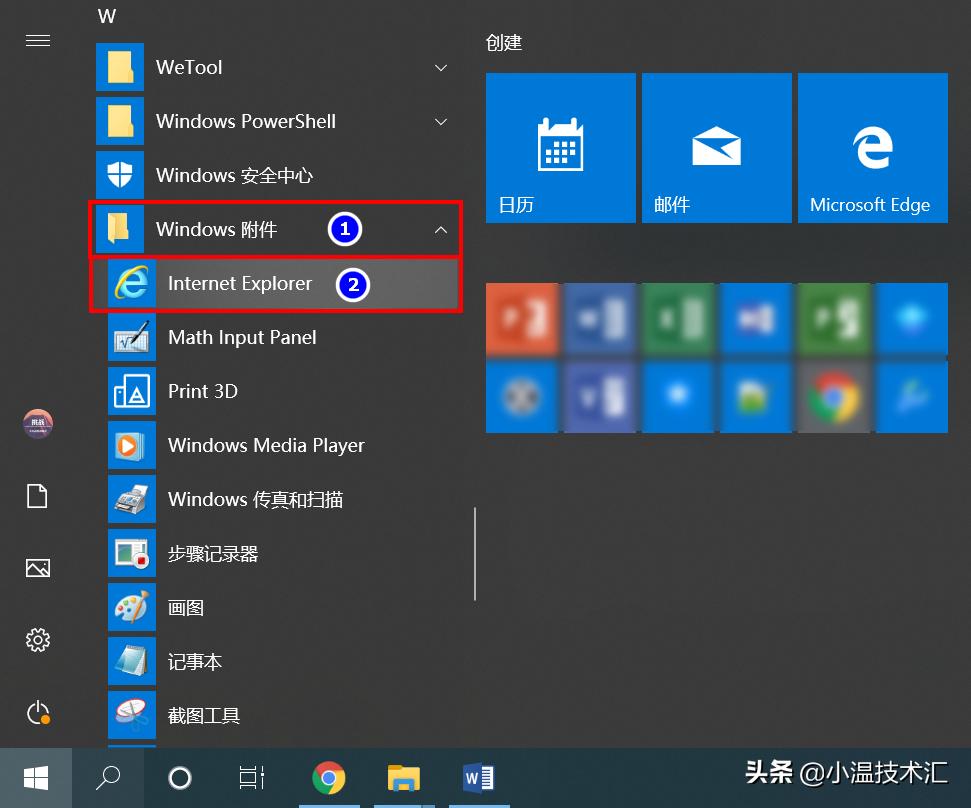Viewport: 971px width, 808px height.
Task: Open the Print 3D app
Action: (203, 391)
